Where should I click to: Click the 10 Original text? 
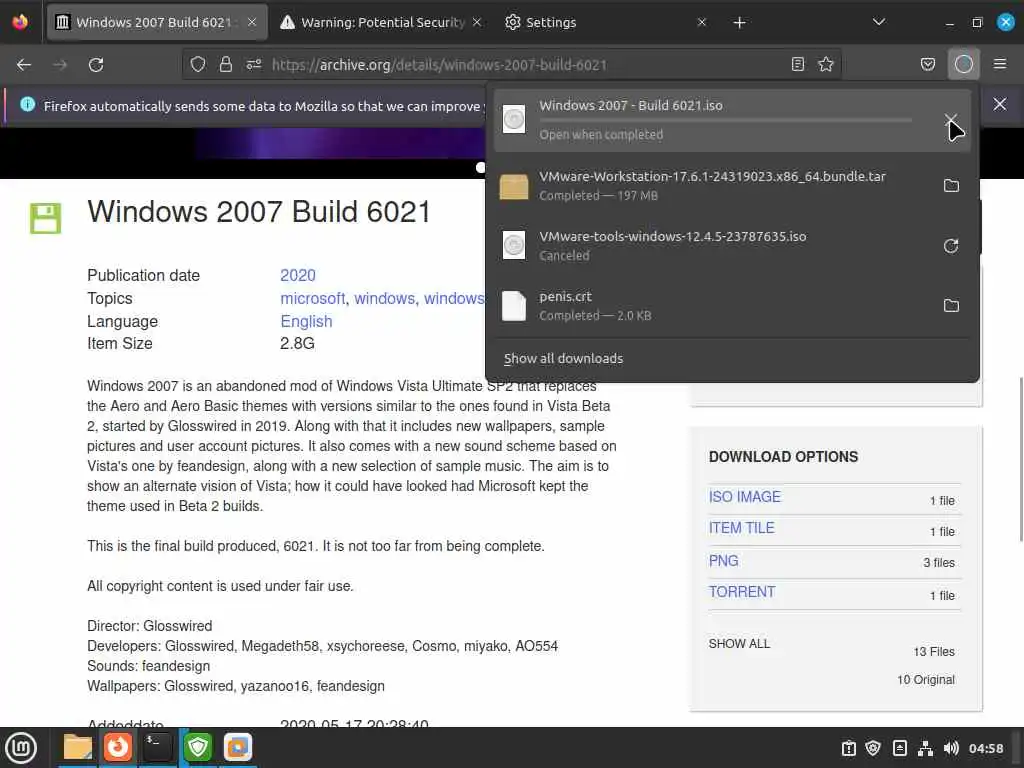click(x=925, y=680)
